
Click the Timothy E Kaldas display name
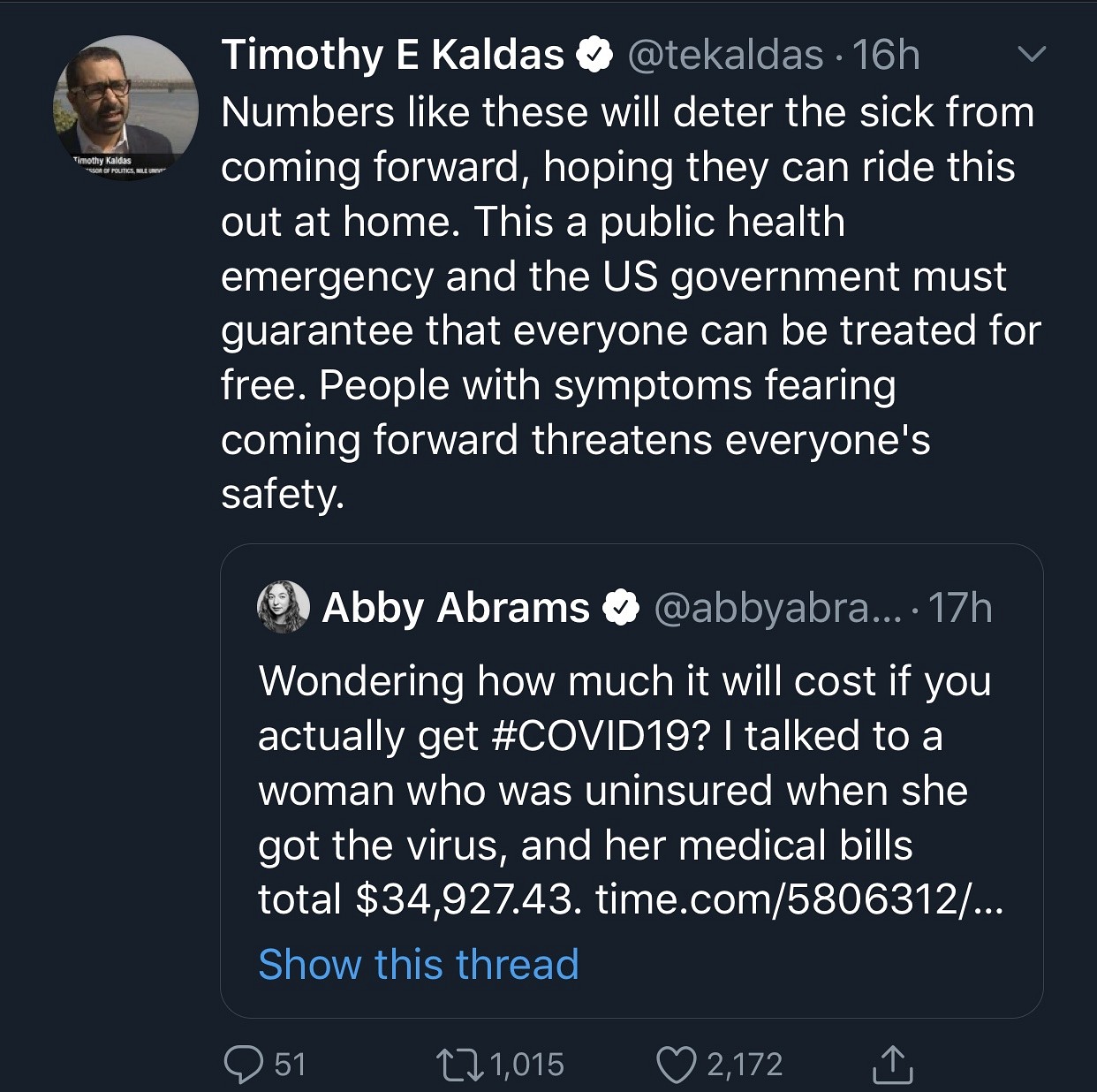click(x=392, y=55)
